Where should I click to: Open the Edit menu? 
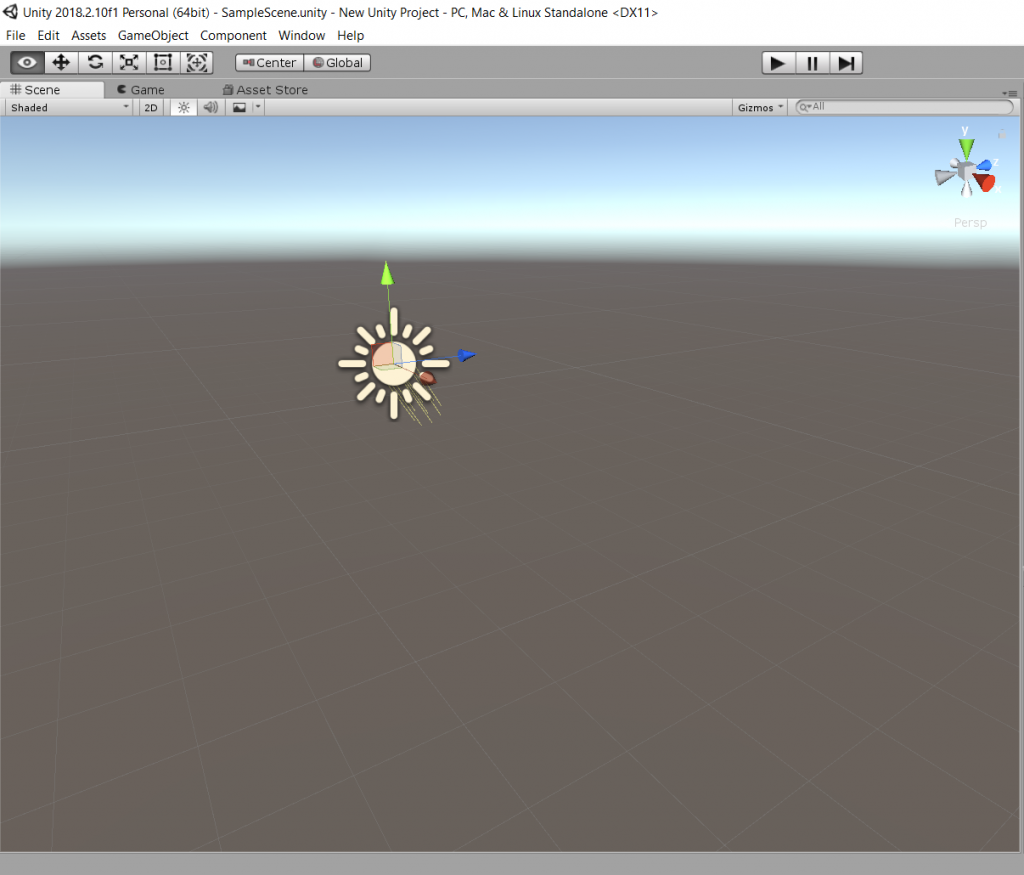(x=48, y=35)
